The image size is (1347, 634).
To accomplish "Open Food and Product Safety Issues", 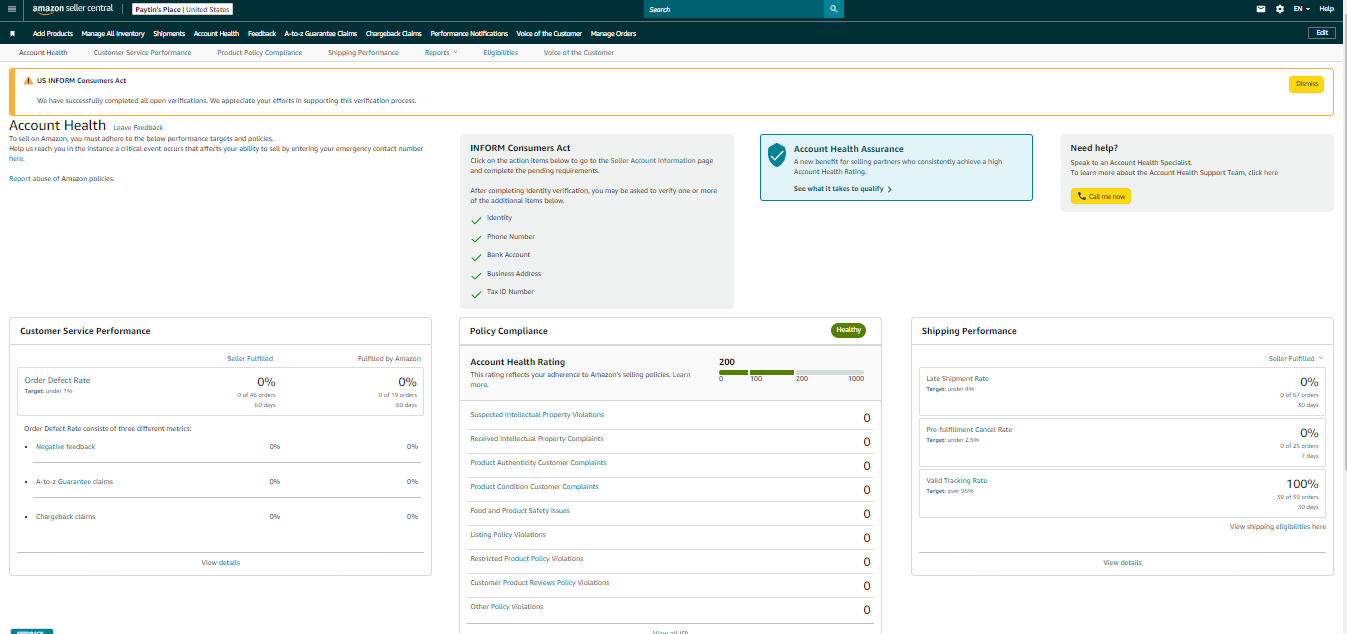I will [520, 511].
